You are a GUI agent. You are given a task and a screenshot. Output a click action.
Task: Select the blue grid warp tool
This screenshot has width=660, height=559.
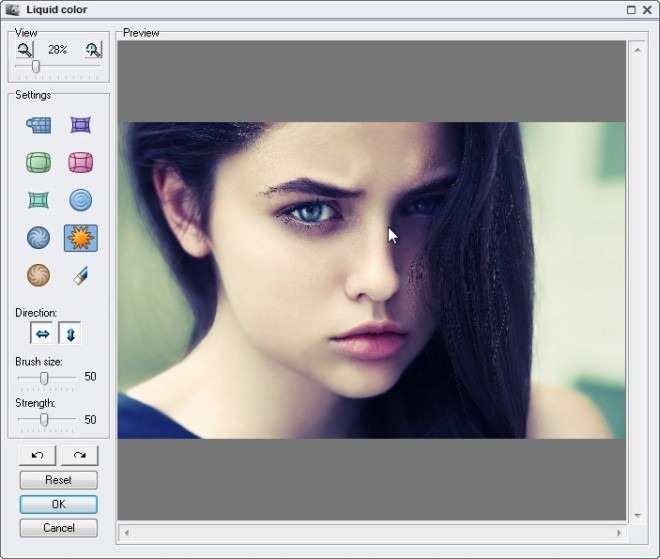(38, 125)
